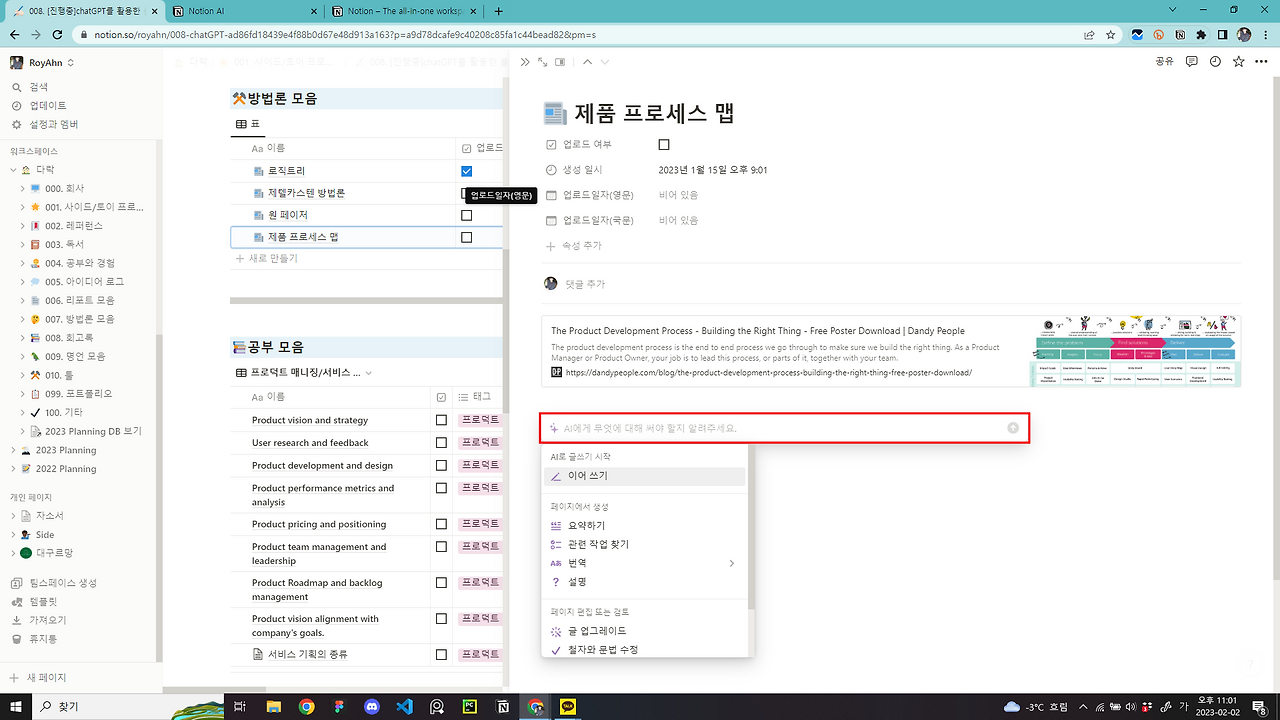Expand the 002. 레퍼런스 page

click(x=22, y=226)
